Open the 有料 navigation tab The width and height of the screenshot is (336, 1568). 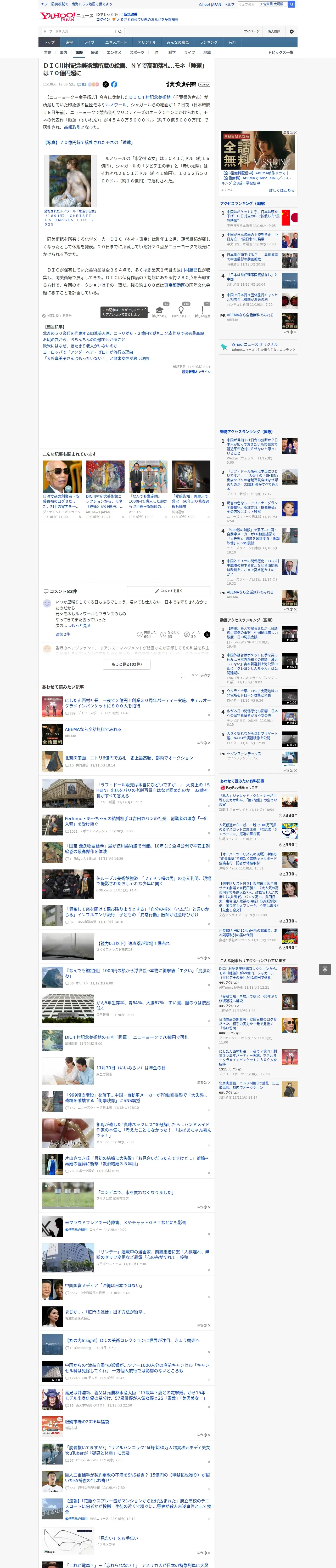point(232,43)
